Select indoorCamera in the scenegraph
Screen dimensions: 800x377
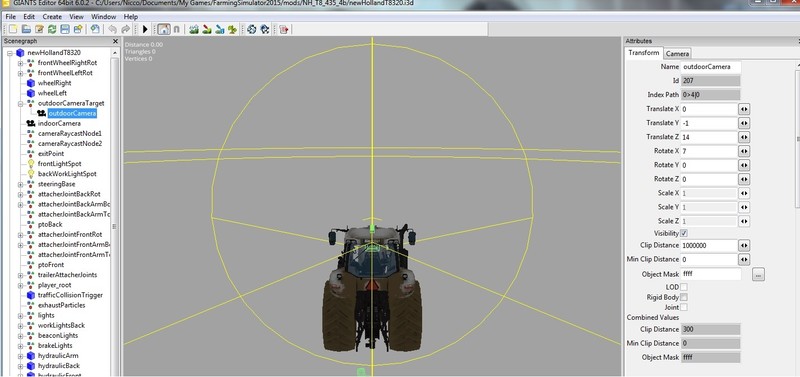(59, 123)
